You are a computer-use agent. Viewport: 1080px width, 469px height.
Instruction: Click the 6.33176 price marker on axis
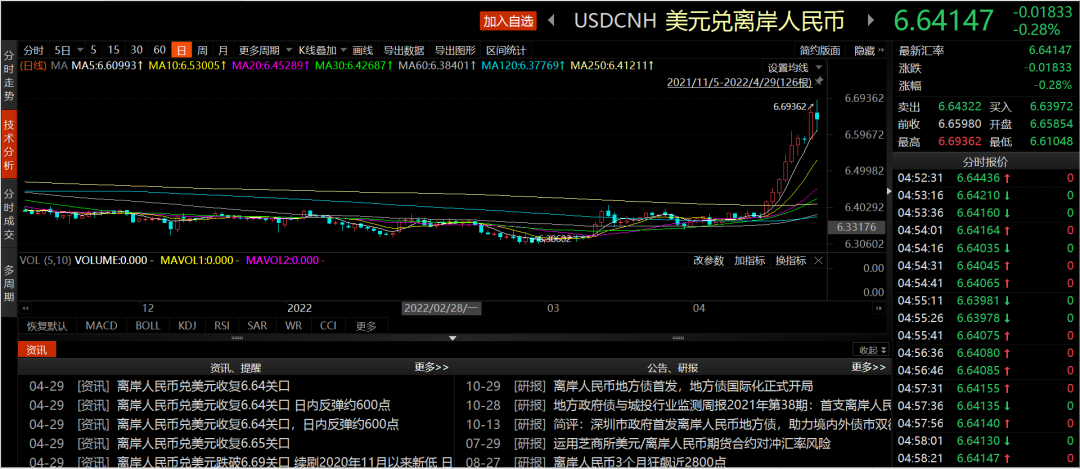(x=856, y=227)
